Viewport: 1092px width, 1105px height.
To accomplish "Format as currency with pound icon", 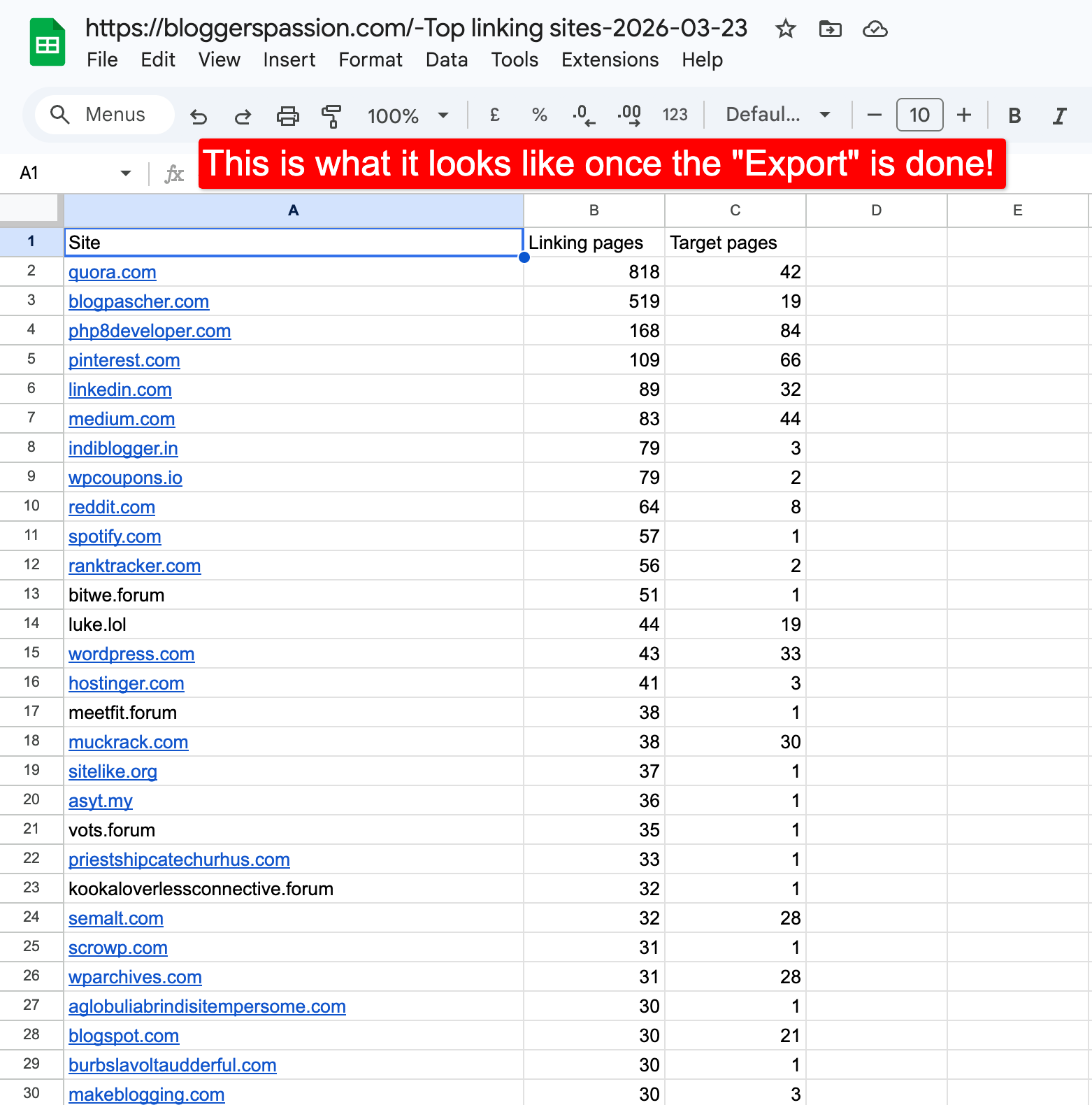I will (x=495, y=115).
